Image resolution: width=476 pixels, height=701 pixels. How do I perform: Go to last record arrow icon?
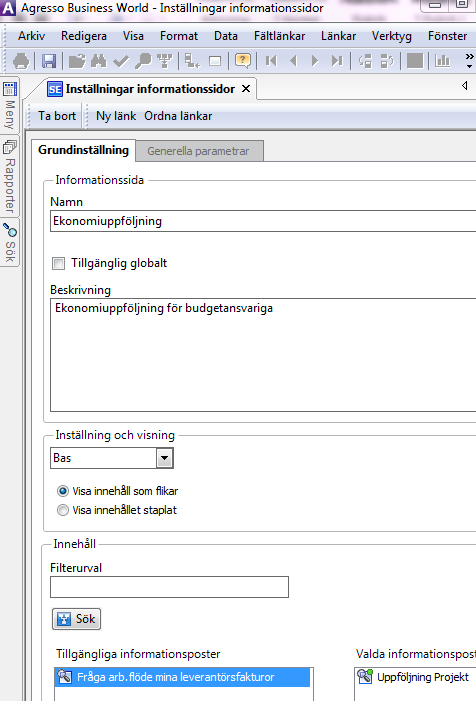337,60
